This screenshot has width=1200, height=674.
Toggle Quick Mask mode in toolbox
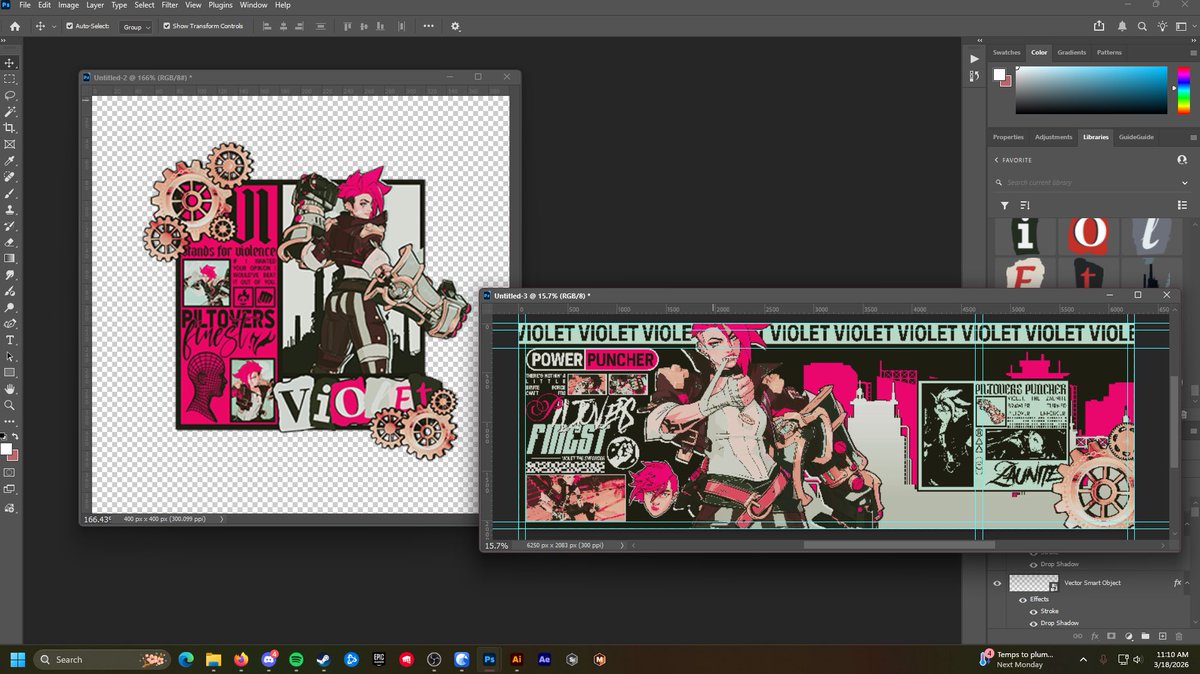tap(10, 472)
